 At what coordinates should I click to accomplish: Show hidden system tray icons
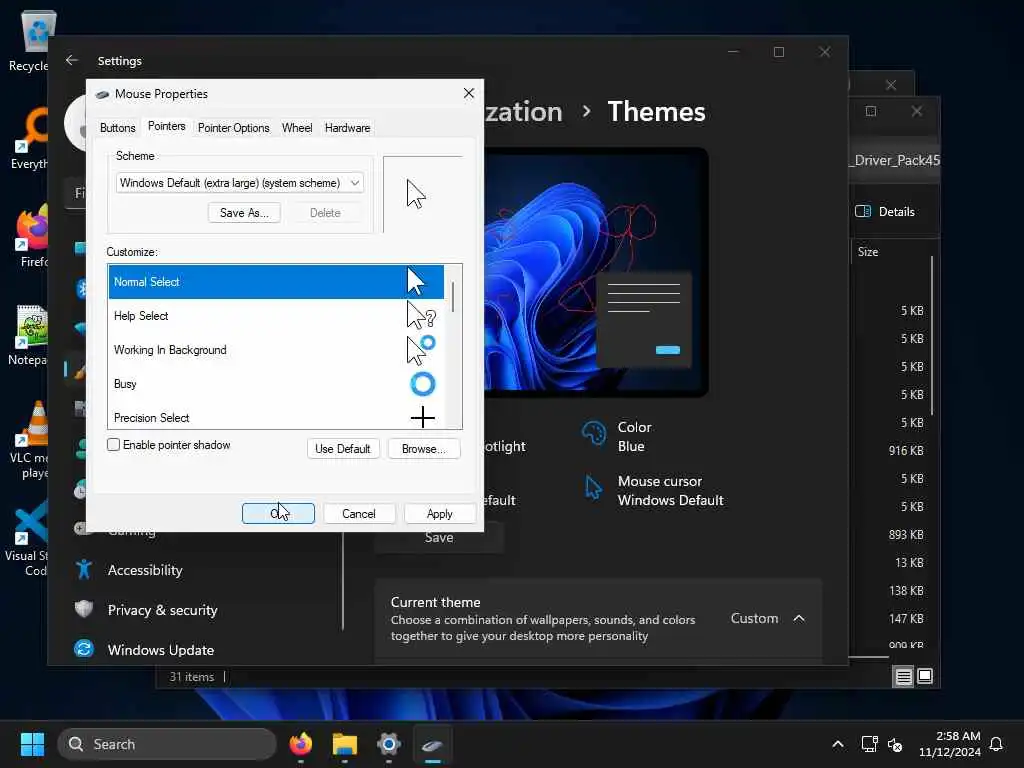(838, 744)
